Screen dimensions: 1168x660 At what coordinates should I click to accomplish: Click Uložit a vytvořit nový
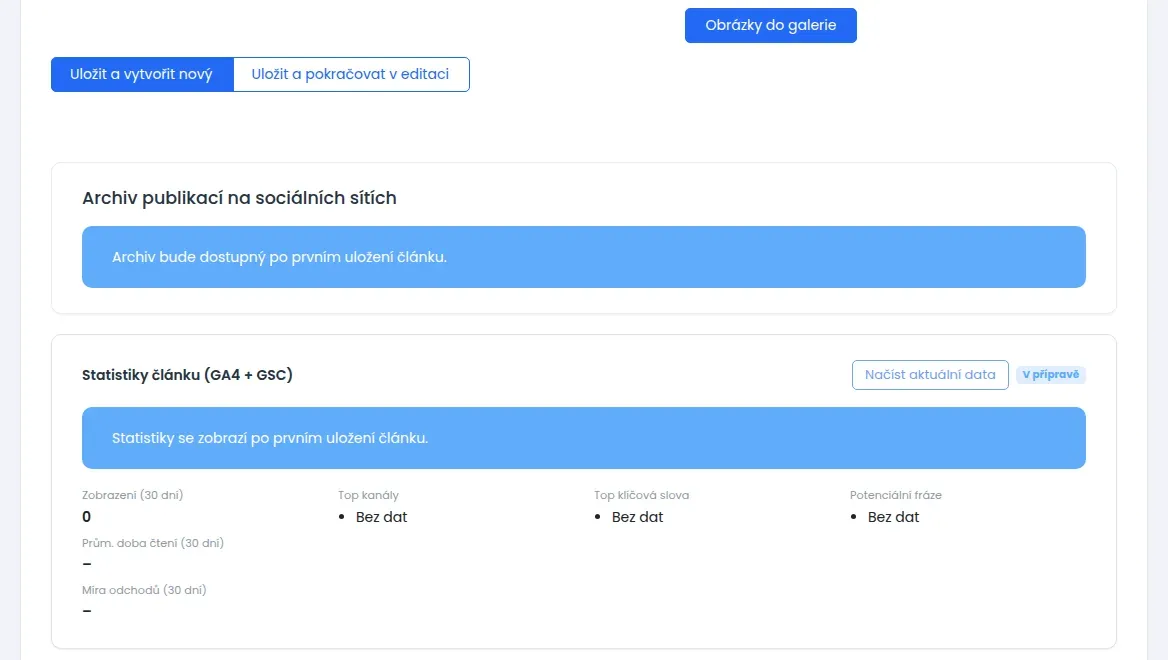point(142,74)
